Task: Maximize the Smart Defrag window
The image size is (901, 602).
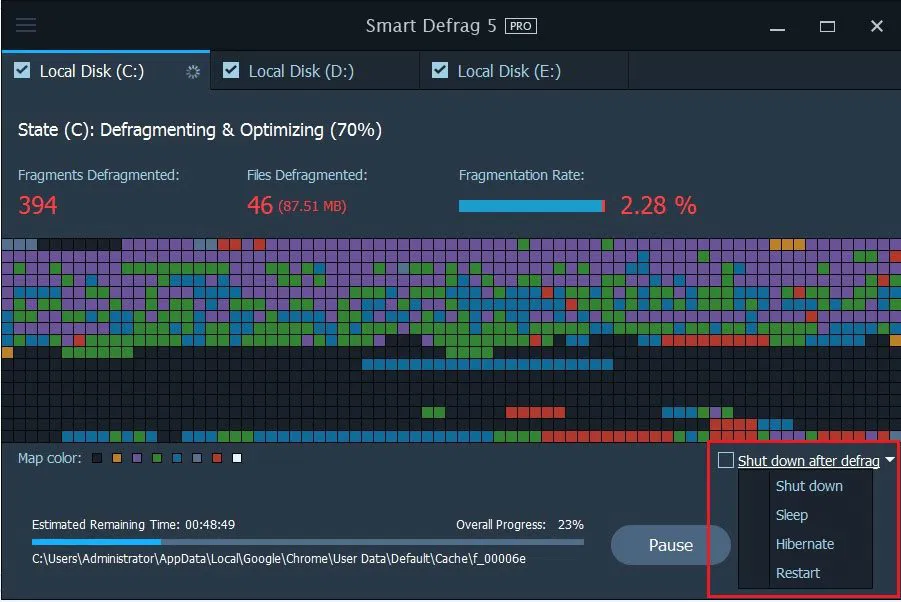Action: pyautogui.click(x=826, y=26)
